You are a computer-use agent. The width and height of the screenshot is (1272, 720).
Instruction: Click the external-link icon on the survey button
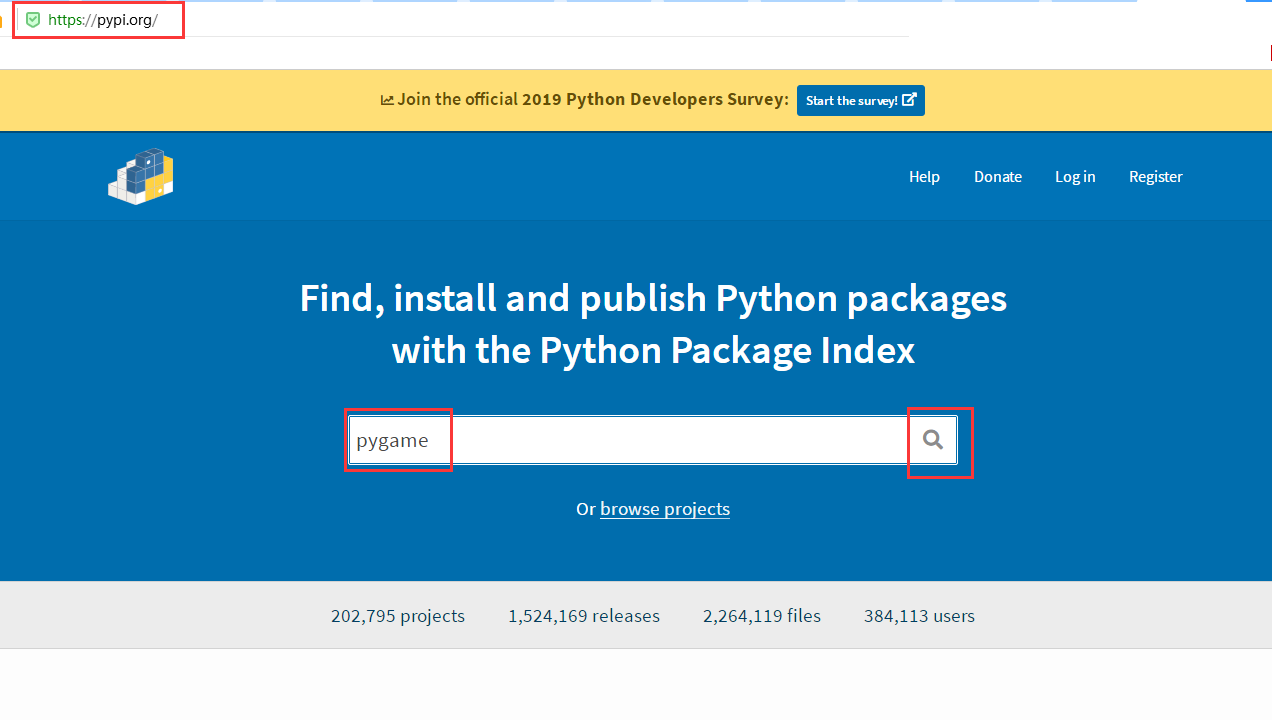(x=910, y=99)
